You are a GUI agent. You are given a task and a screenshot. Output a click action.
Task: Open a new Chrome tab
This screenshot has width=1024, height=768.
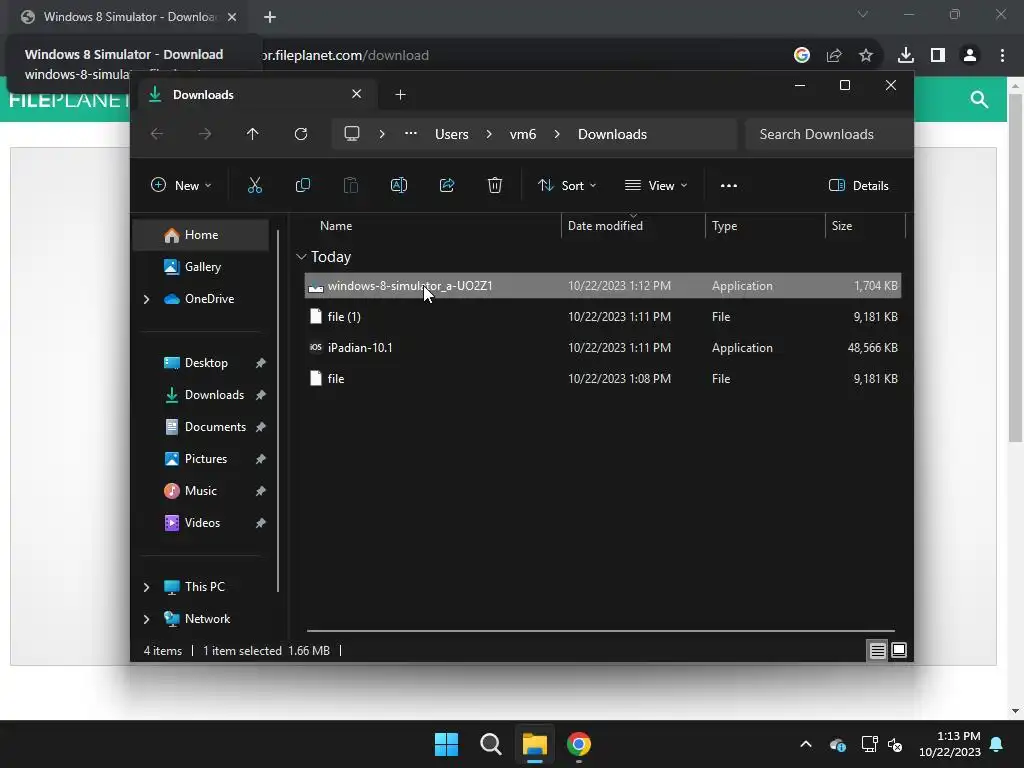[270, 17]
